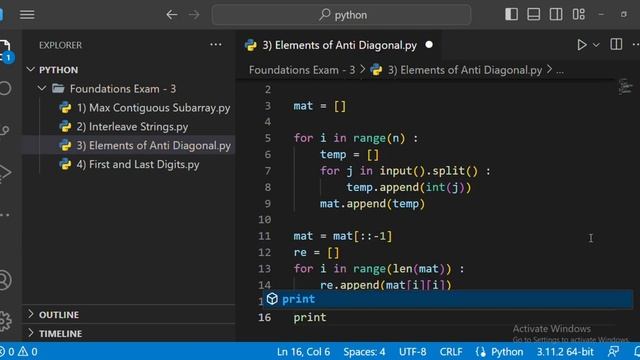640x360 pixels.
Task: Open the Run and Debug activity icon
Action: (x=5, y=172)
